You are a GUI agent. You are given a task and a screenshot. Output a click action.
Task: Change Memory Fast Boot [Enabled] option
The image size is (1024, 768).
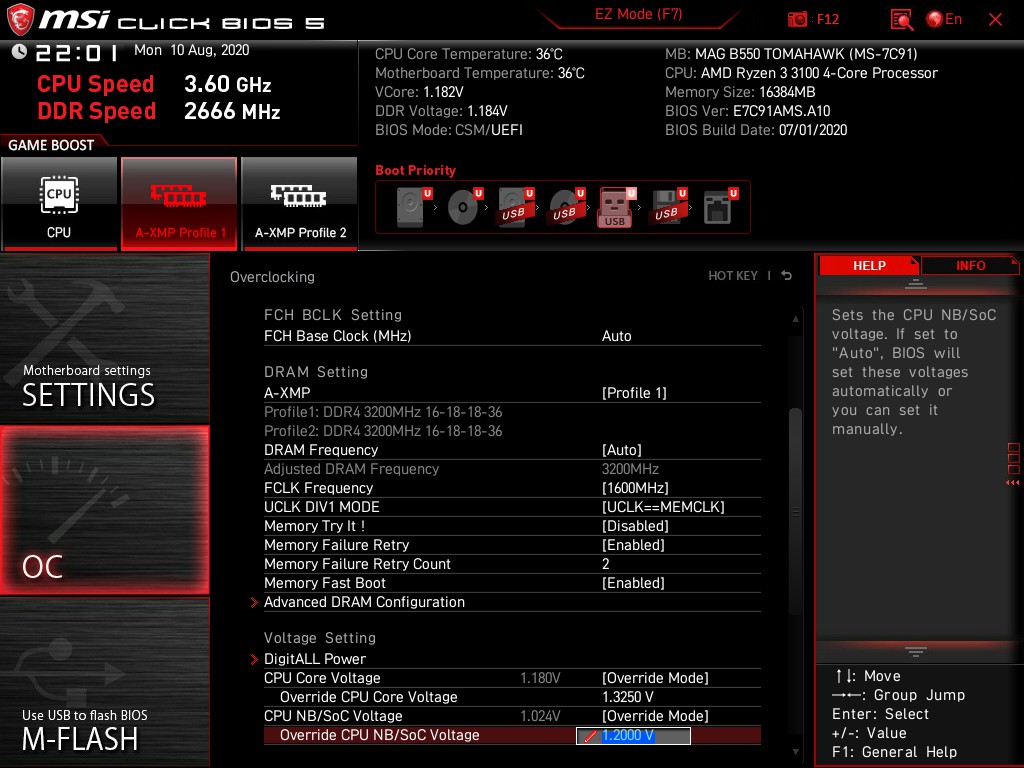tap(633, 583)
